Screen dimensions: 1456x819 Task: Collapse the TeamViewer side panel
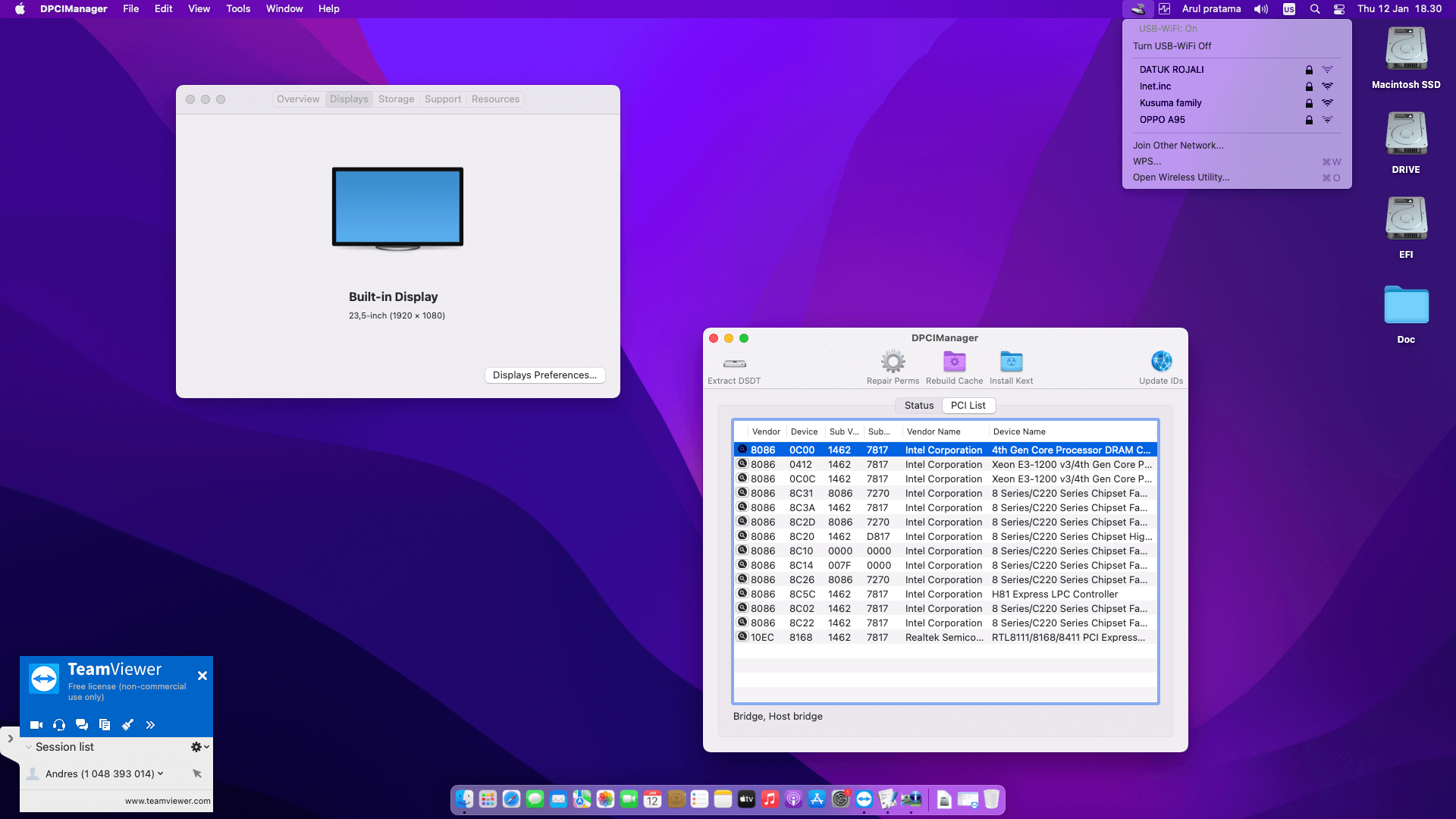[x=11, y=737]
